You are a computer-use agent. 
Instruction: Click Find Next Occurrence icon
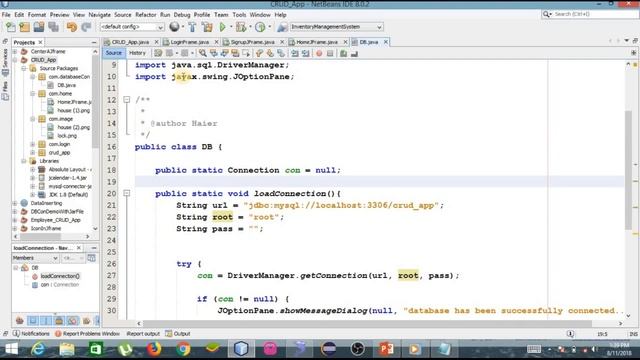(224, 53)
